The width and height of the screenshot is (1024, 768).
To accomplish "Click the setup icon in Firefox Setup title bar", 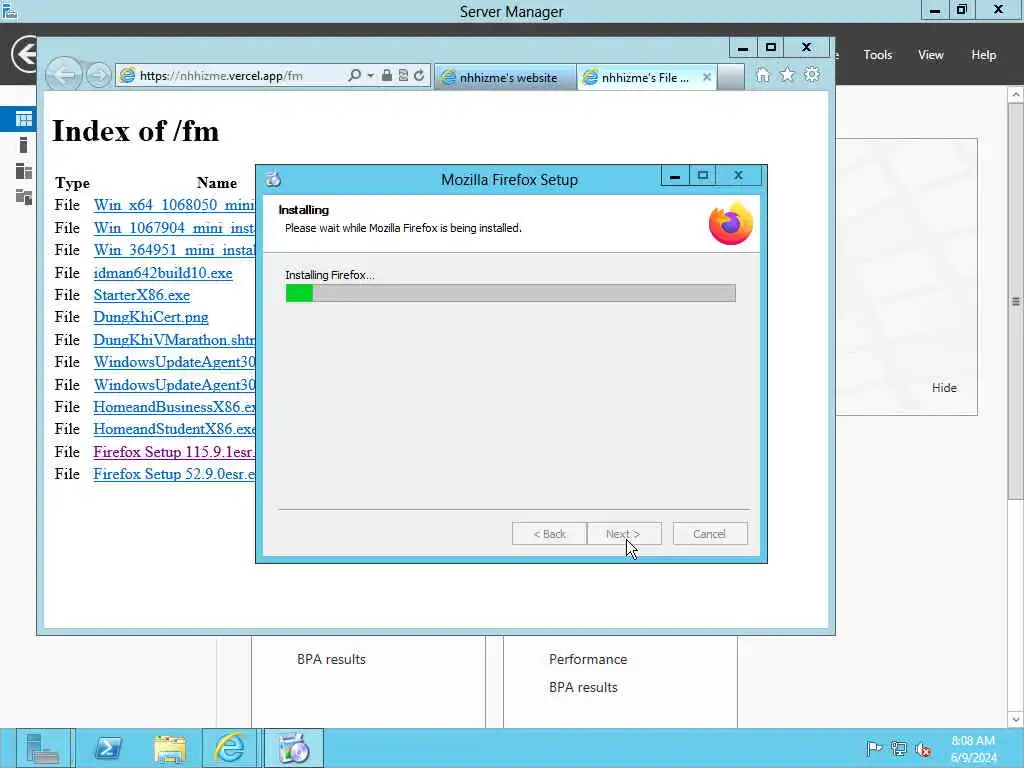I will (274, 179).
